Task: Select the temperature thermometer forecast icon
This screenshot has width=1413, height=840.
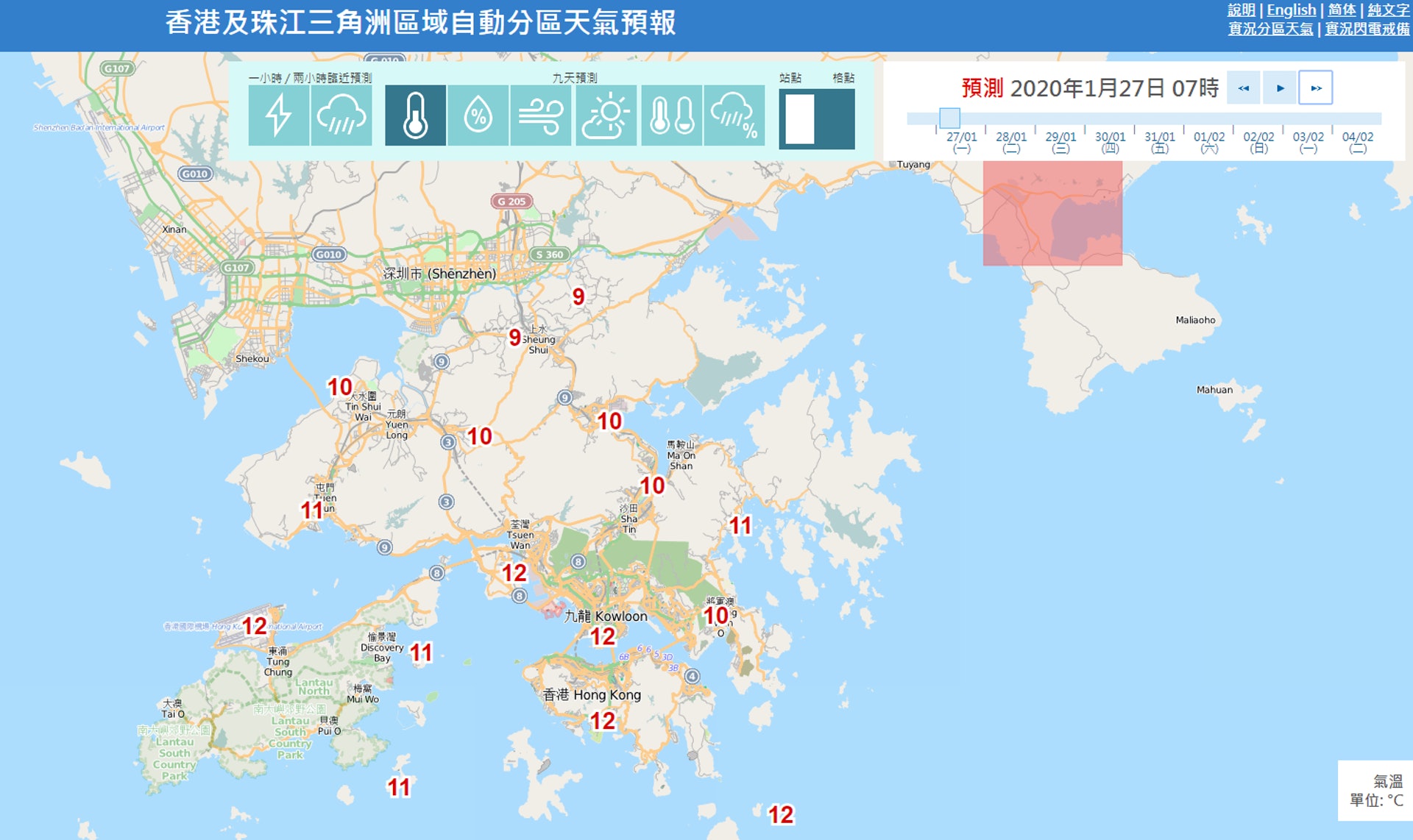Action: pyautogui.click(x=415, y=115)
